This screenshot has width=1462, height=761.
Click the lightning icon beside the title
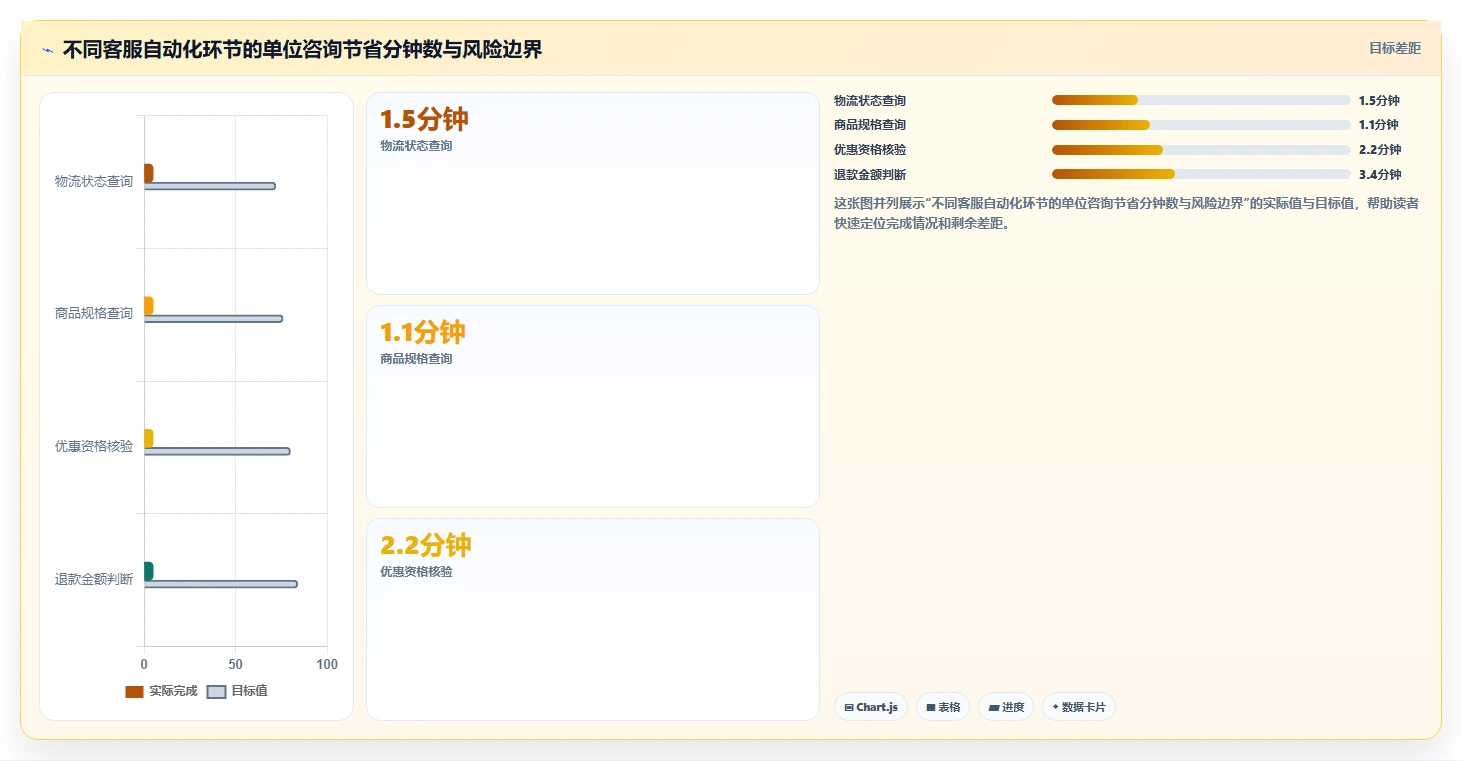(48, 50)
